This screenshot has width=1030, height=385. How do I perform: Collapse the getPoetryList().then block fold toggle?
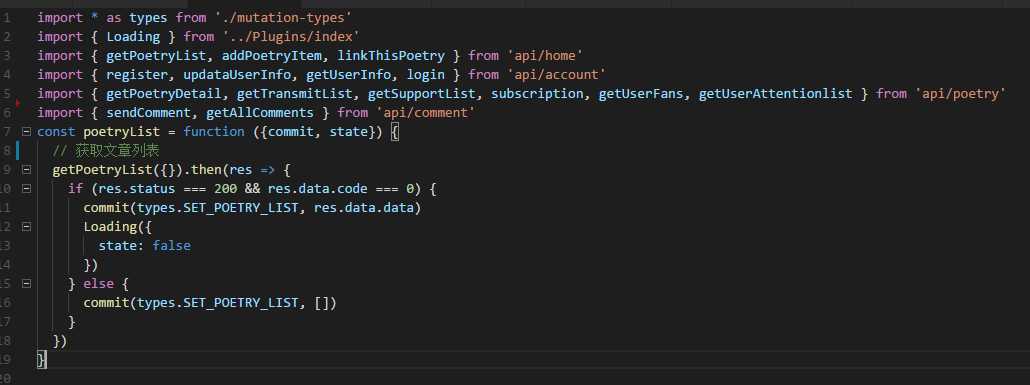coord(26,170)
